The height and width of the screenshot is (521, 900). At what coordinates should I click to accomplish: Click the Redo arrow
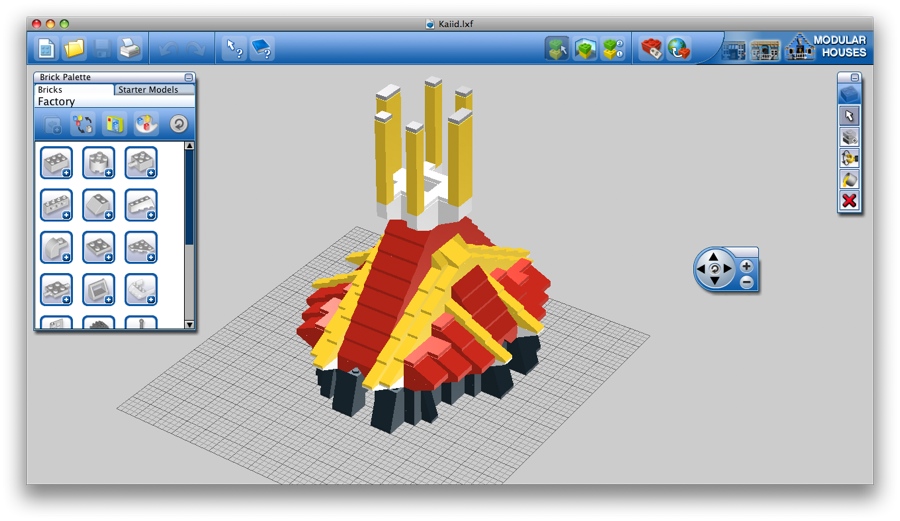195,49
